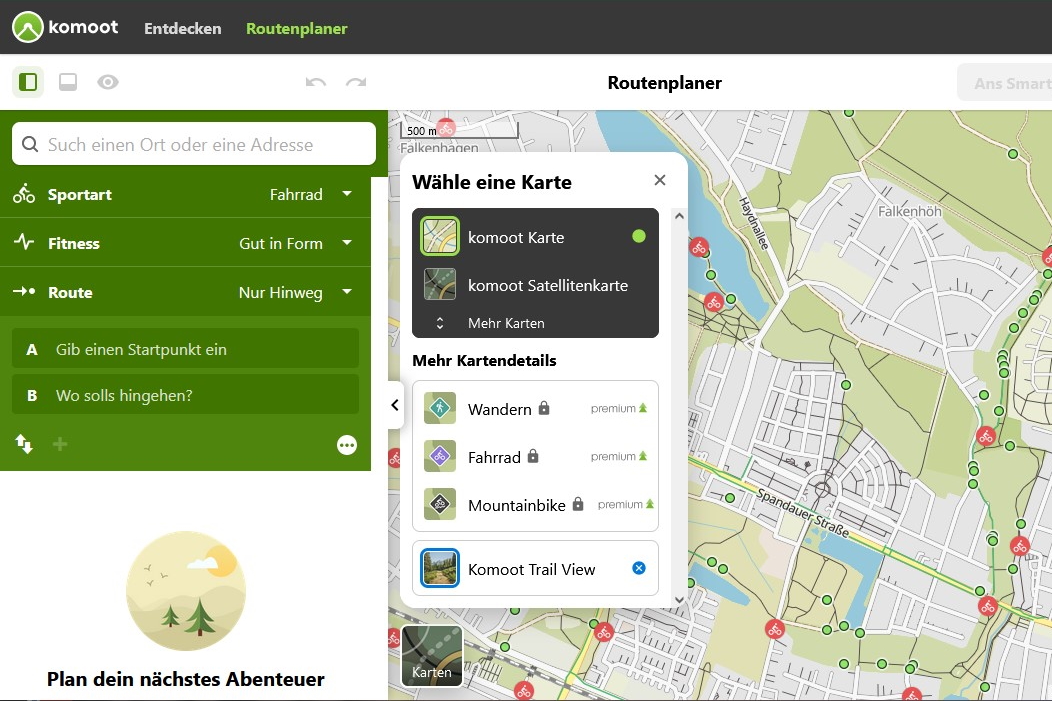Toggle the left sidebar panel view icon
1052x701 pixels.
point(28,82)
